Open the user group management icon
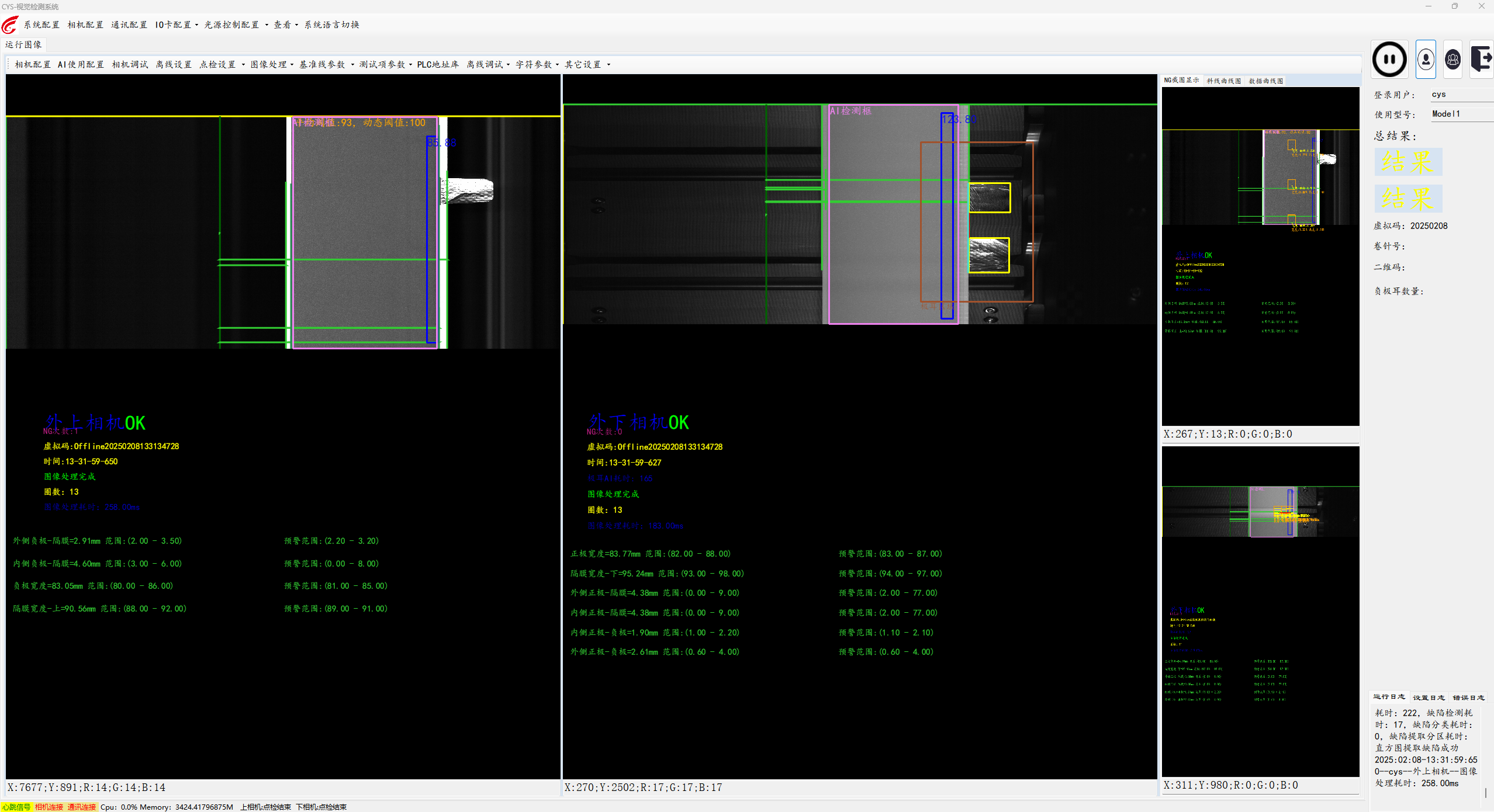This screenshot has height=812, width=1494. (1452, 59)
